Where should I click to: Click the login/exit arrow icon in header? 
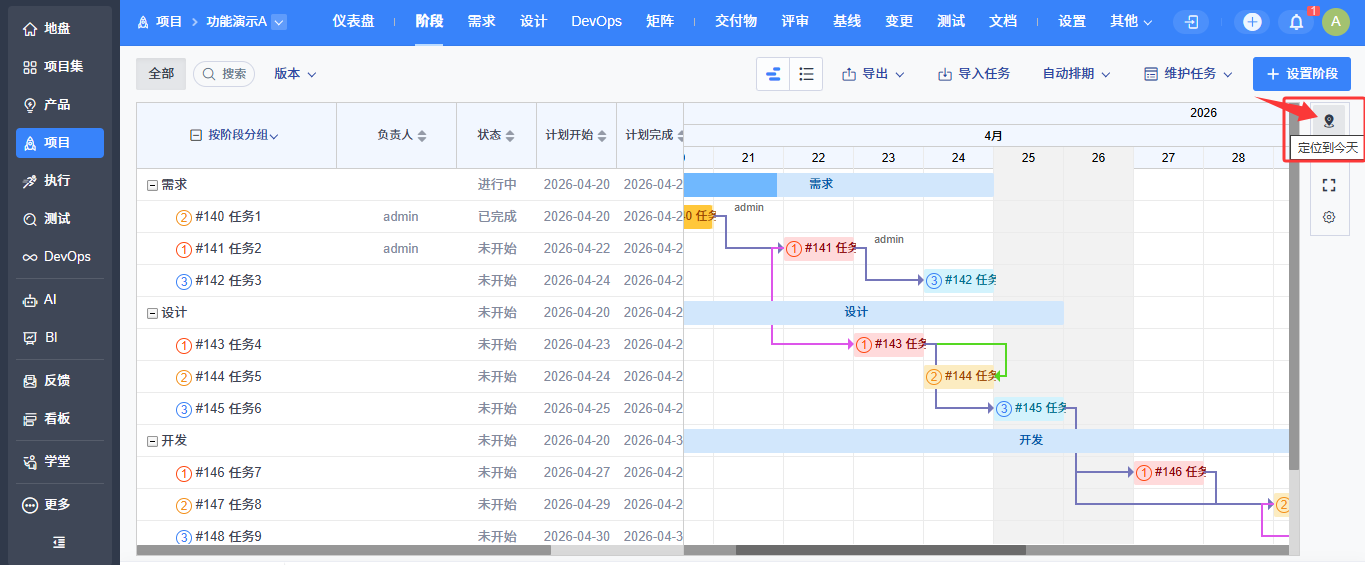[x=1191, y=22]
